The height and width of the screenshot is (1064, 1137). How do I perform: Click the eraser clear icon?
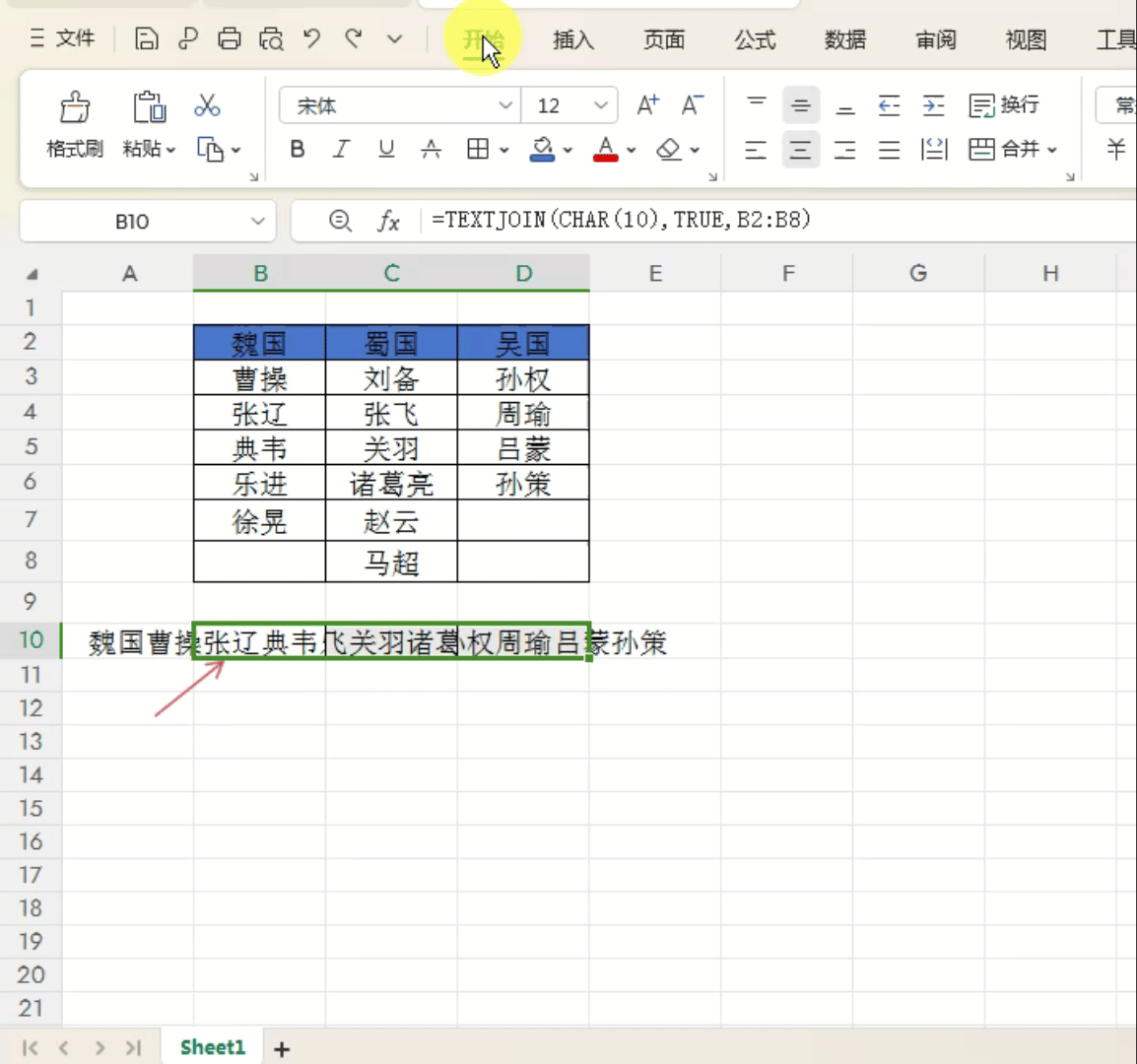coord(669,150)
